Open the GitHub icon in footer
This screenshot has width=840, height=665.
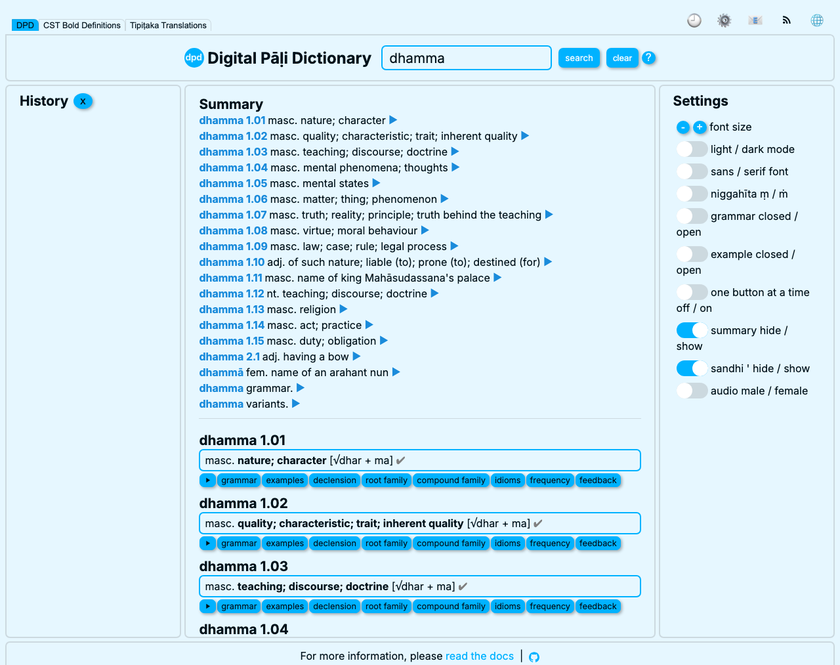point(534,657)
